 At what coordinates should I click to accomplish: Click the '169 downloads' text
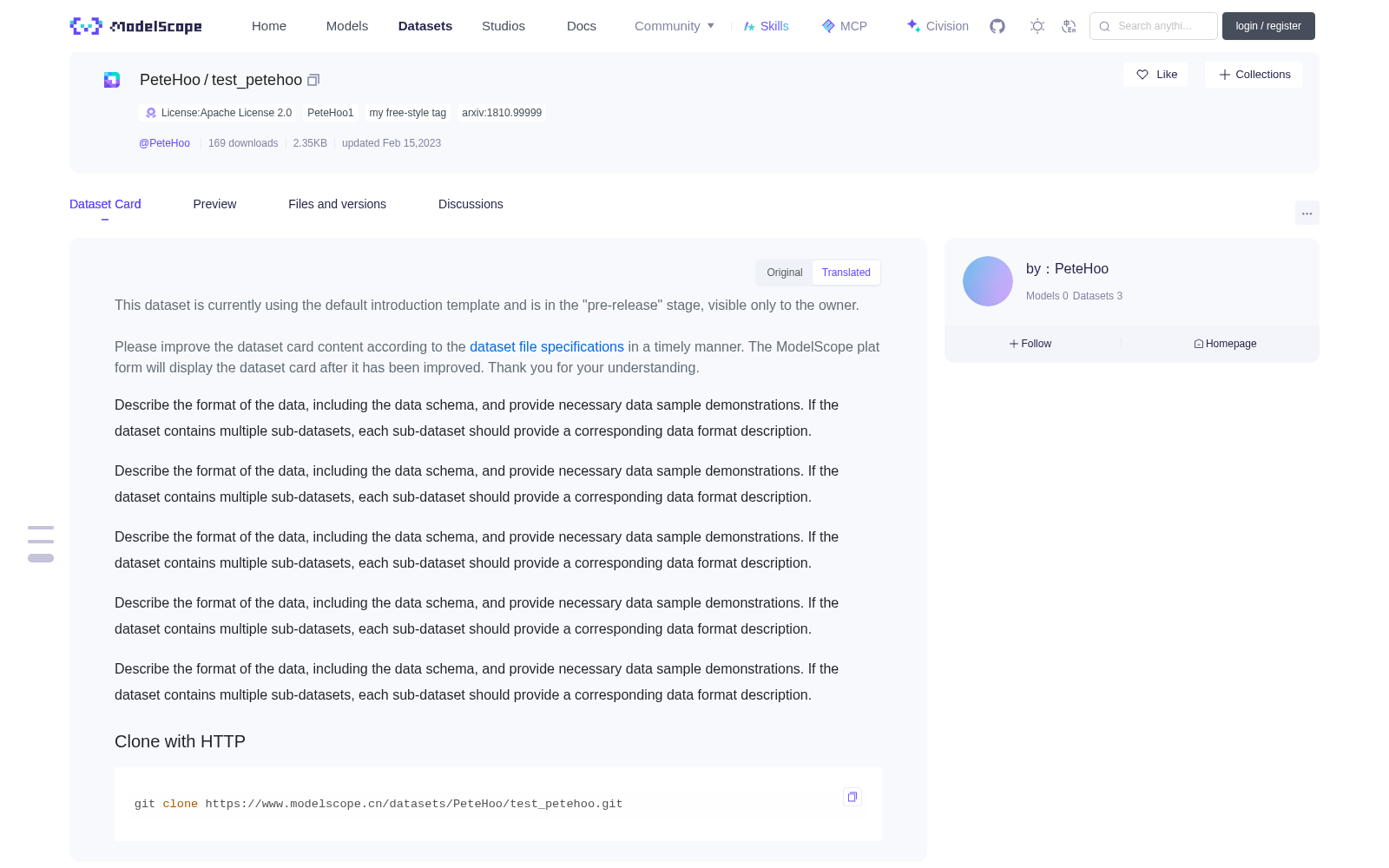coord(243,143)
